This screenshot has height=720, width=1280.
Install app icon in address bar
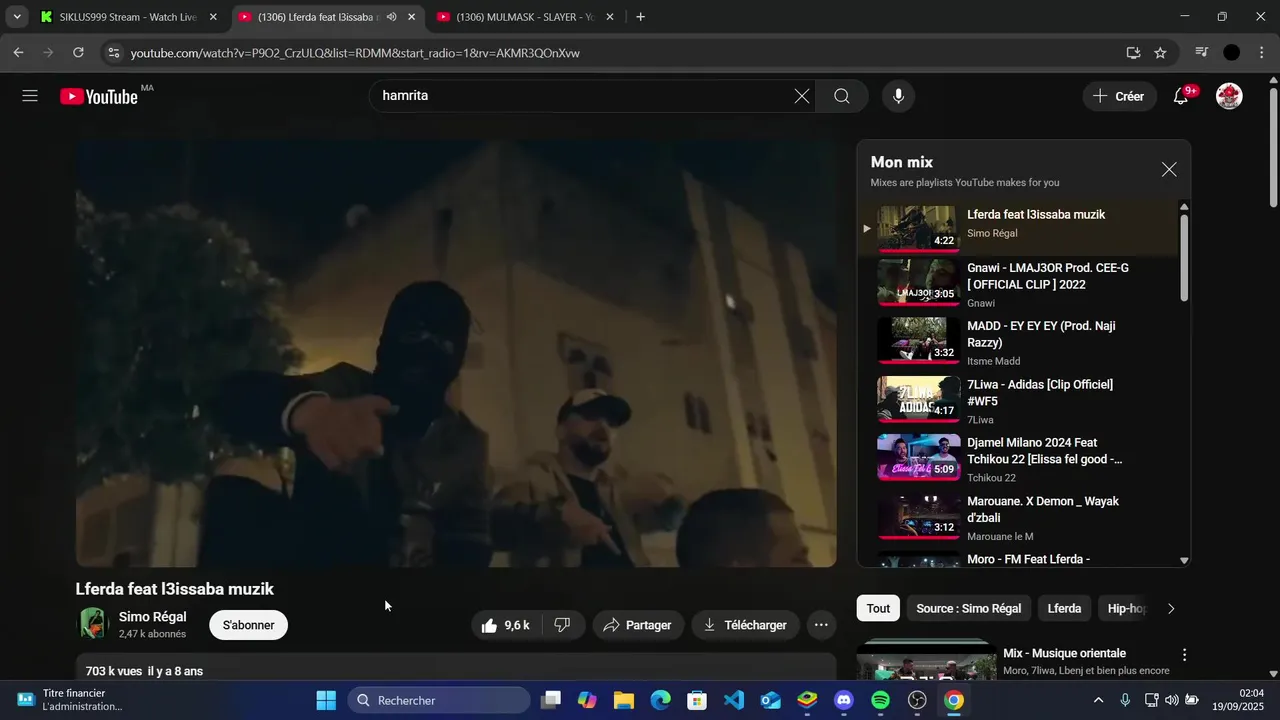pos(1133,53)
